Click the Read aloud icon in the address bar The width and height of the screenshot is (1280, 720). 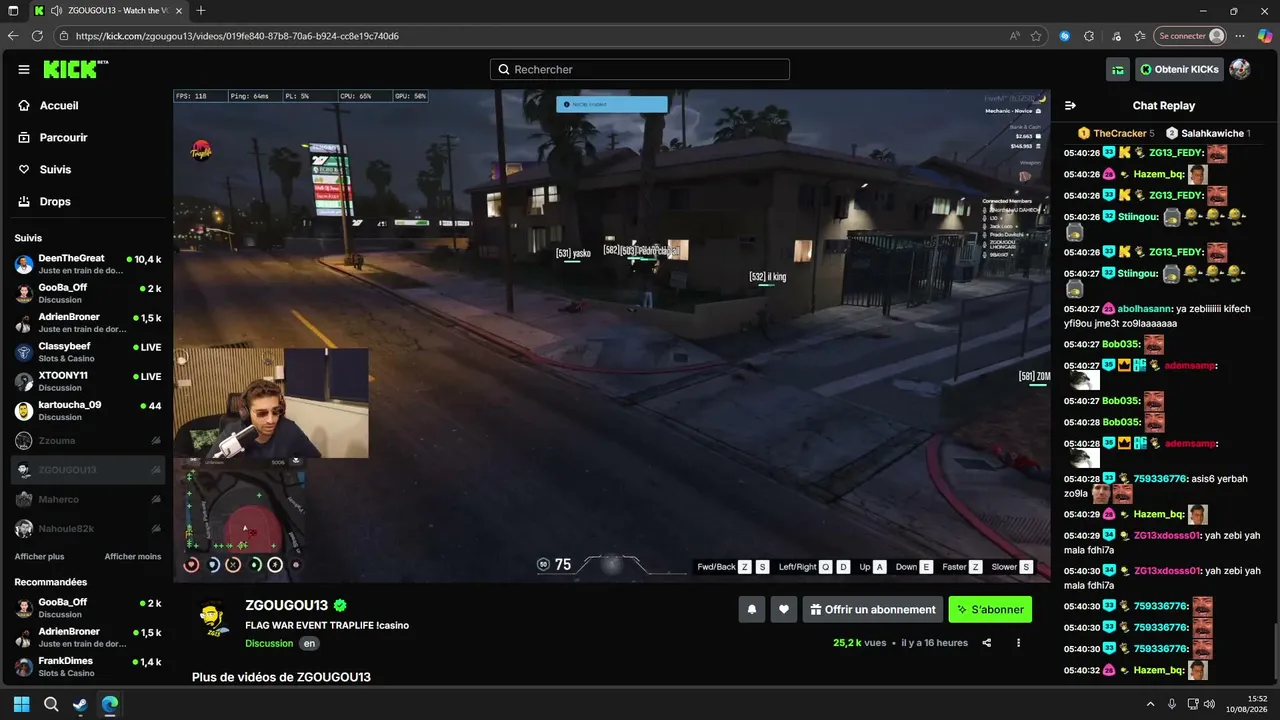tap(1015, 36)
